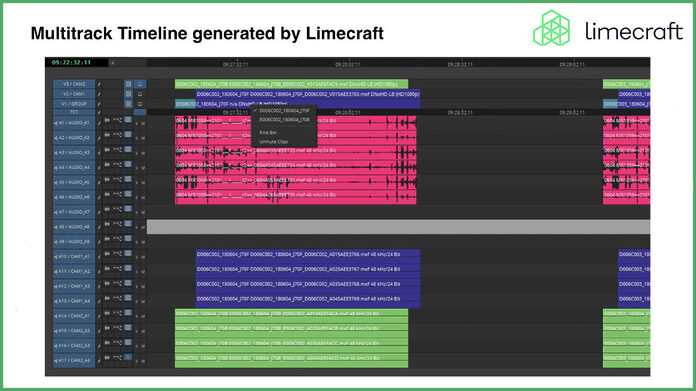Choose checked D006C002_180604_J70F in the context menu
The width and height of the screenshot is (696, 391).
pyautogui.click(x=284, y=111)
